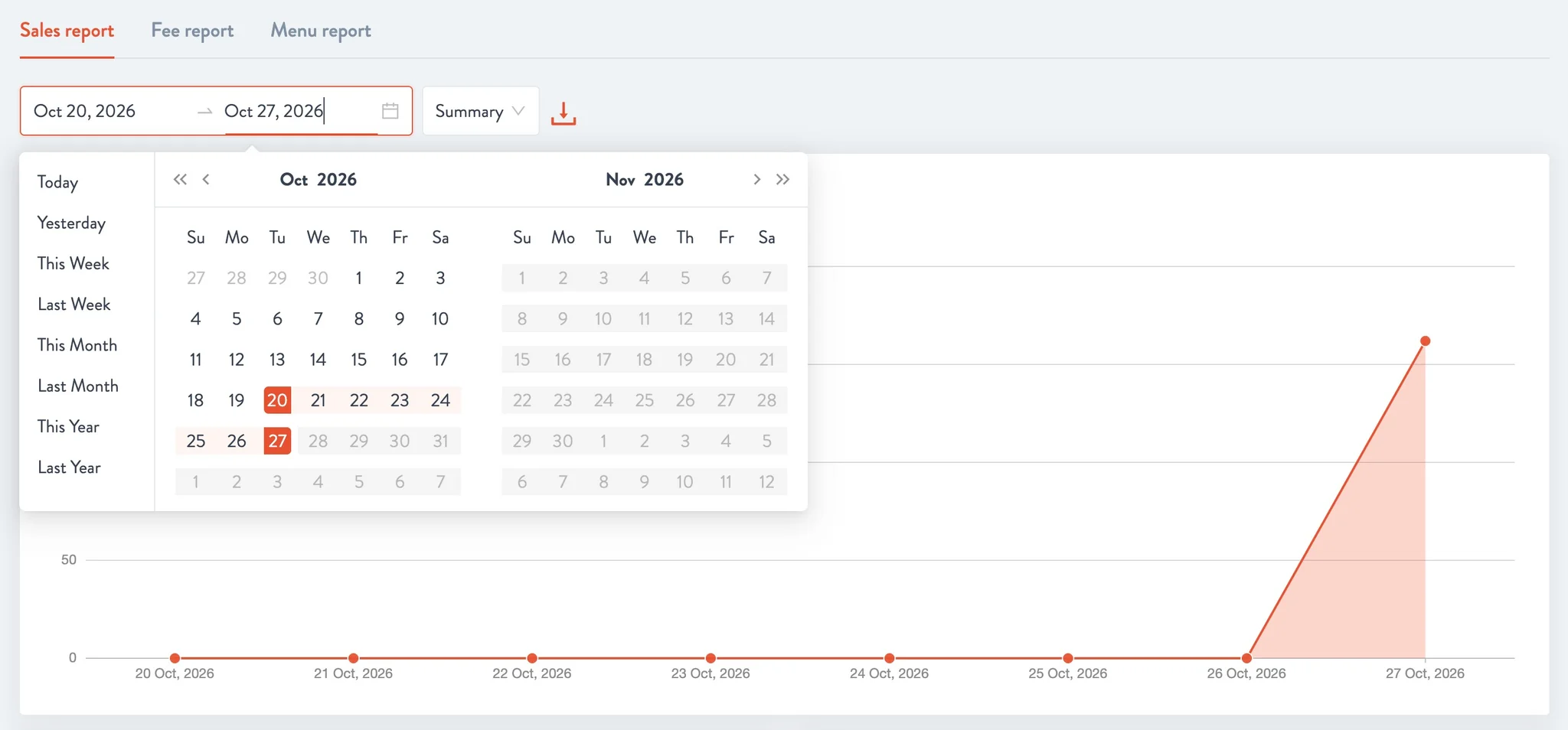Image resolution: width=1568 pixels, height=730 pixels.
Task: Switch to the Menu report tab
Action: [321, 31]
